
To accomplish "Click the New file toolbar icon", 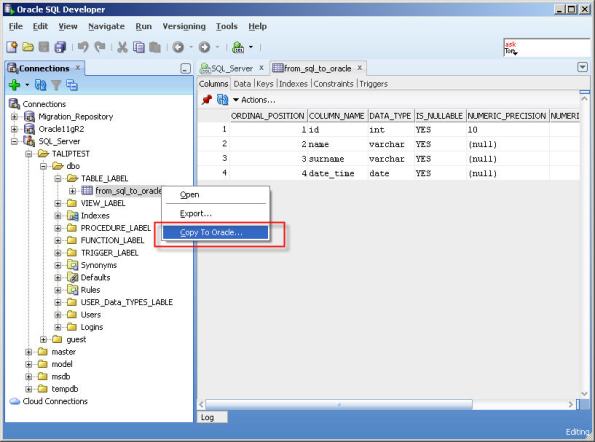I will (x=12, y=47).
